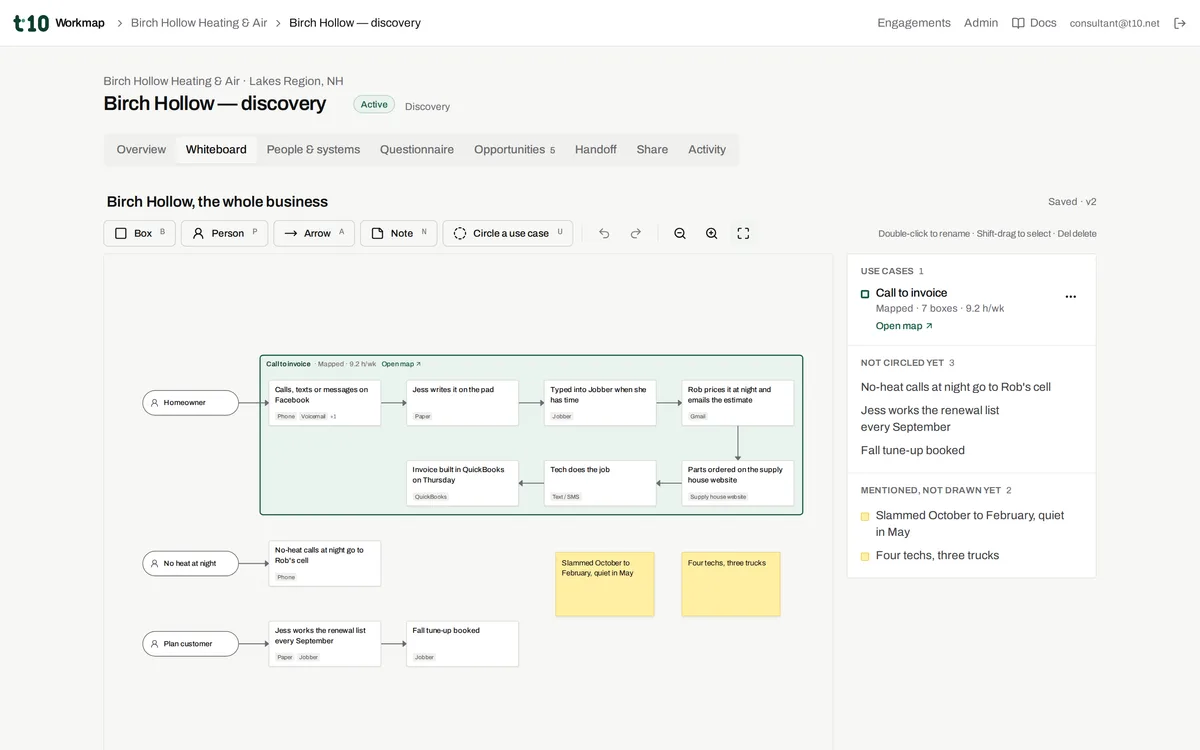Click the '+1' tag on the Facebook box
The image size is (1200, 750).
[333, 416]
